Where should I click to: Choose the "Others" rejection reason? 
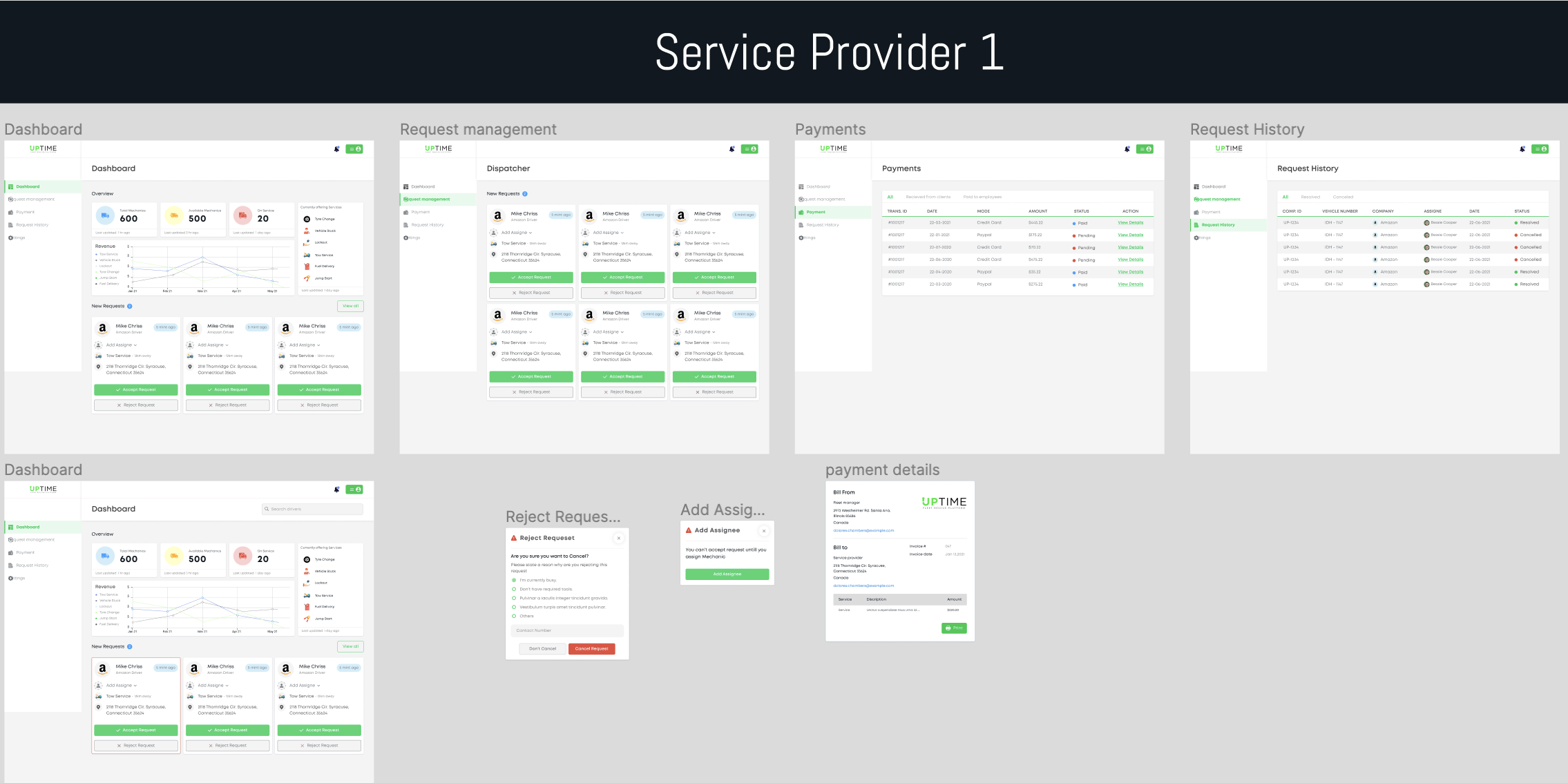coord(514,616)
